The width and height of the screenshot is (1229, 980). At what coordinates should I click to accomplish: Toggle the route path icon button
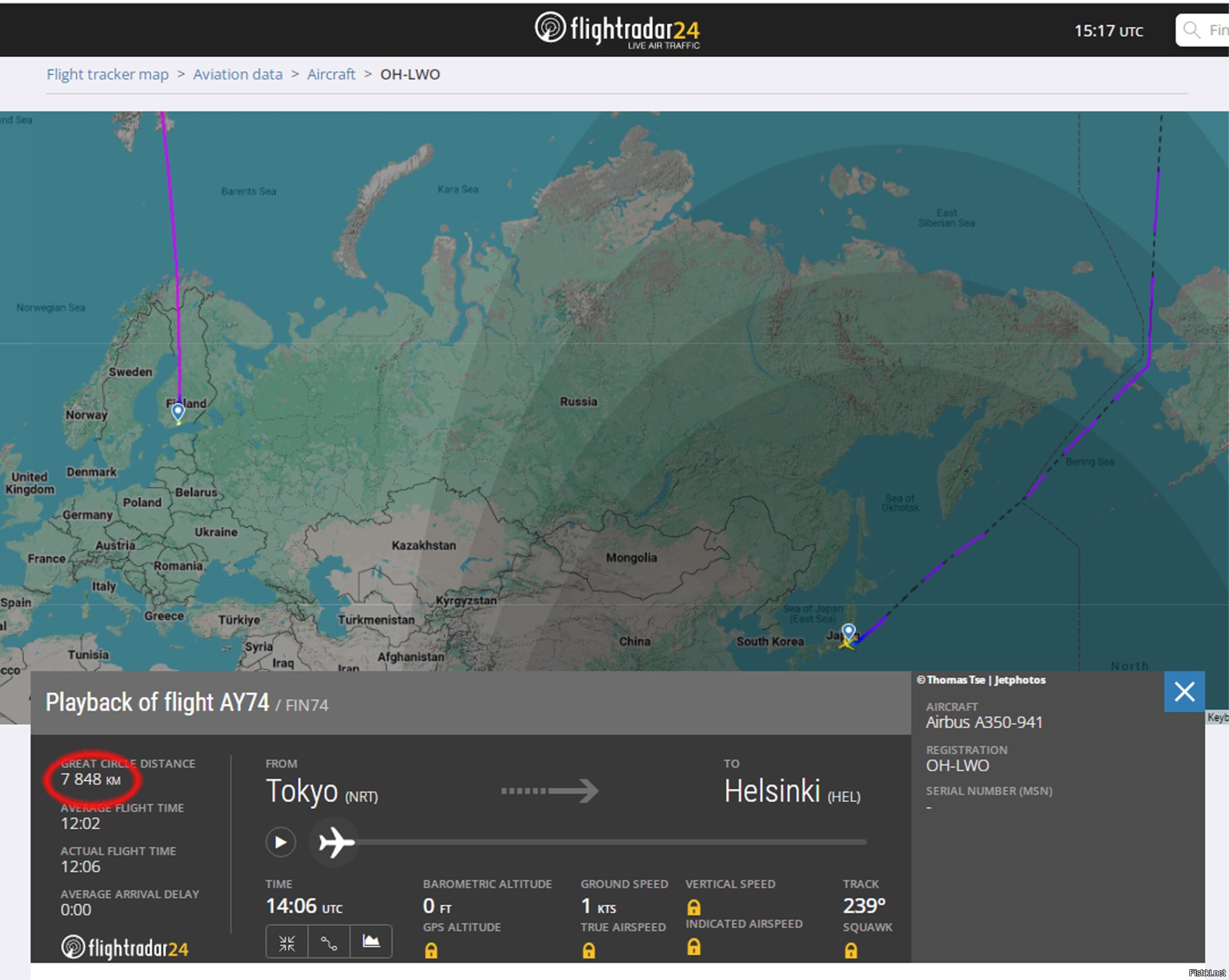(328, 942)
